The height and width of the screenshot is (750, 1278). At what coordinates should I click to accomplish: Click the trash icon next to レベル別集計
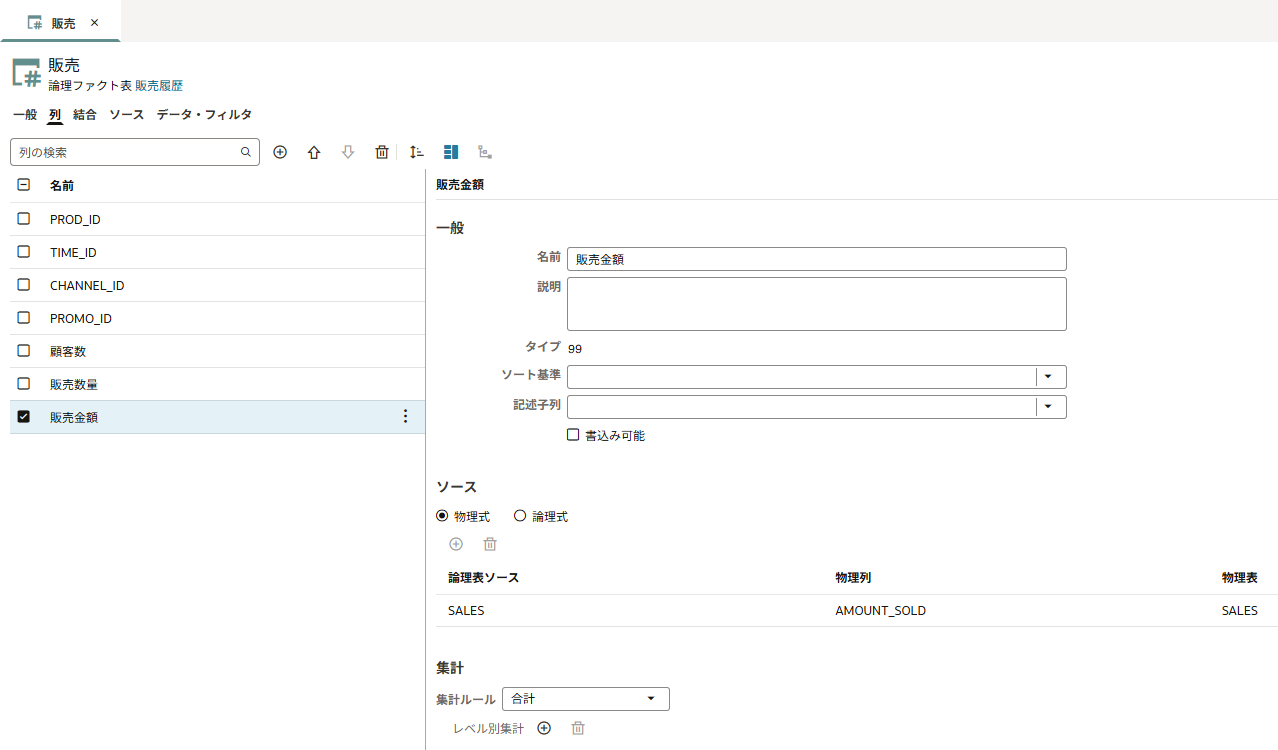point(578,728)
